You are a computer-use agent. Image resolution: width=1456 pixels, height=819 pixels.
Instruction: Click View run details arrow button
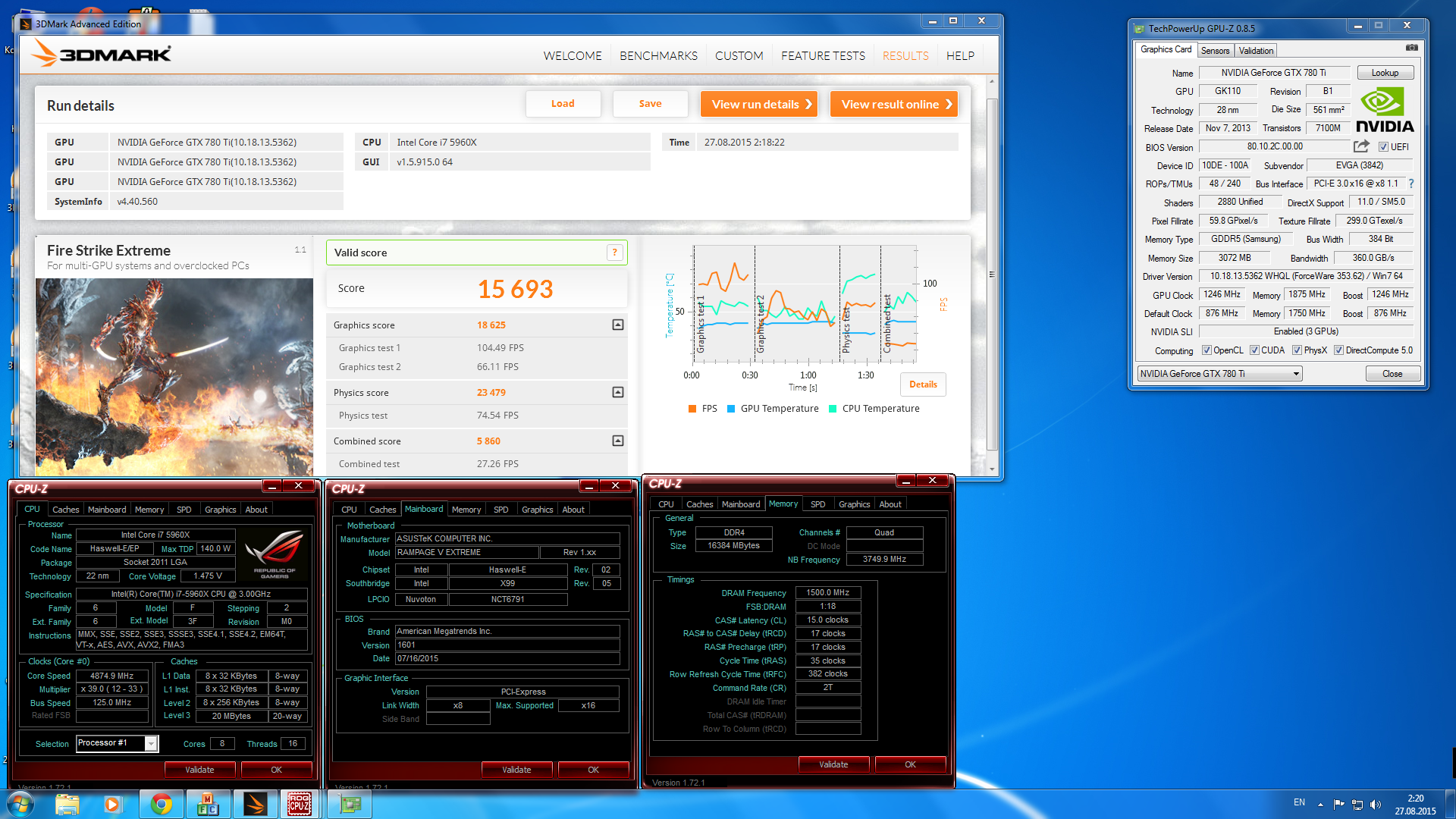point(759,104)
